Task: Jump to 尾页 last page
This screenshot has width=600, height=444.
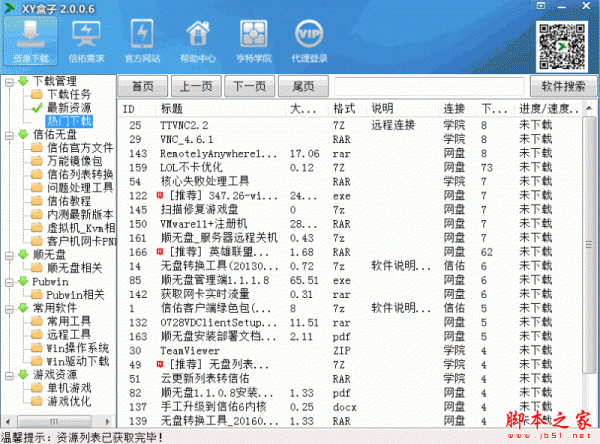Action: 303,86
